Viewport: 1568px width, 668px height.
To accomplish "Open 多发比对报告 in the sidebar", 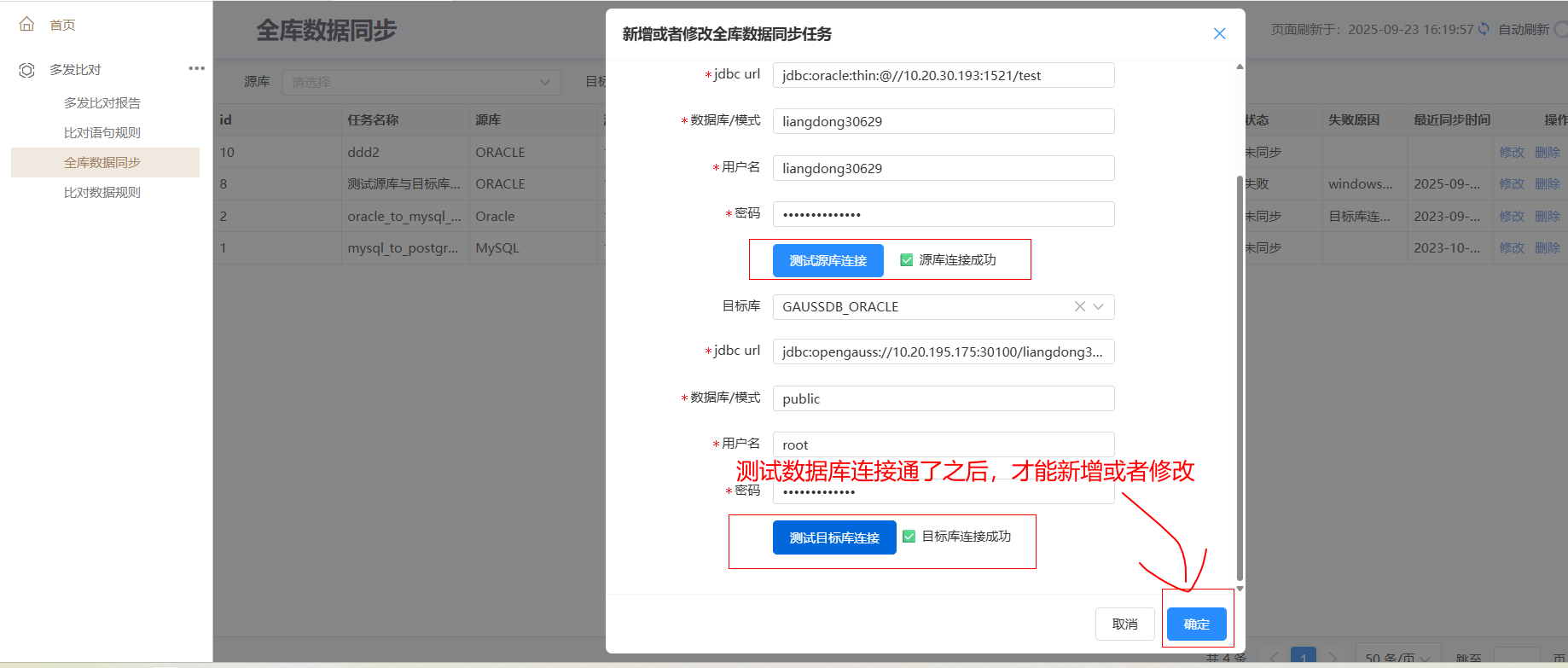I will [x=102, y=102].
